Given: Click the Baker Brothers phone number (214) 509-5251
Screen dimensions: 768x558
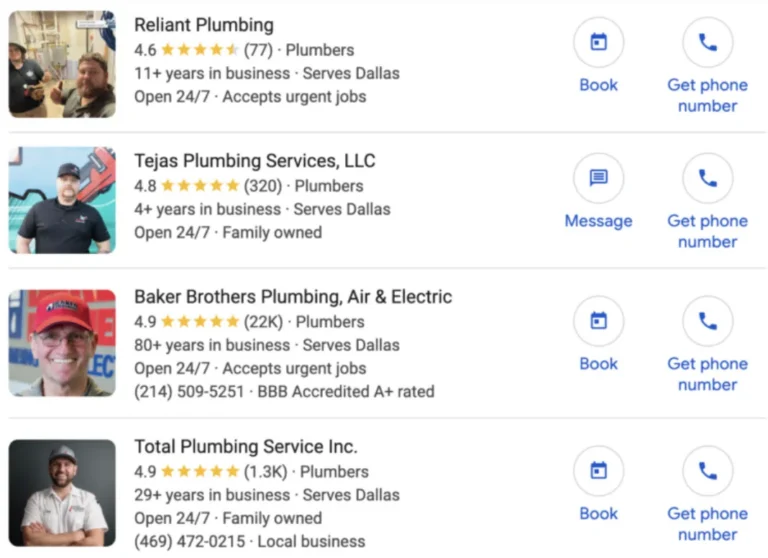Looking at the screenshot, I should tap(189, 392).
